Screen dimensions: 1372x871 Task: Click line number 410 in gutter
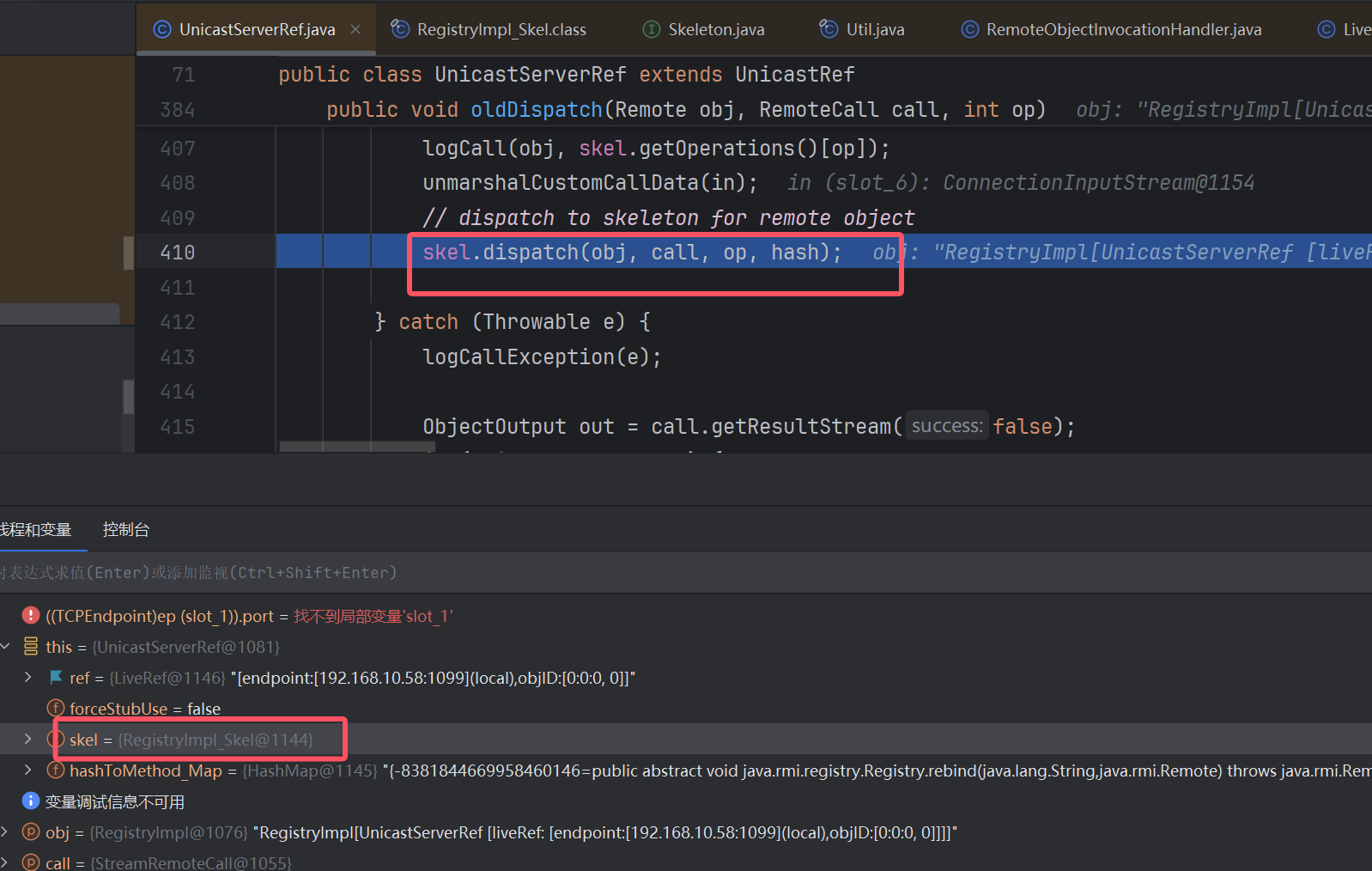(178, 253)
